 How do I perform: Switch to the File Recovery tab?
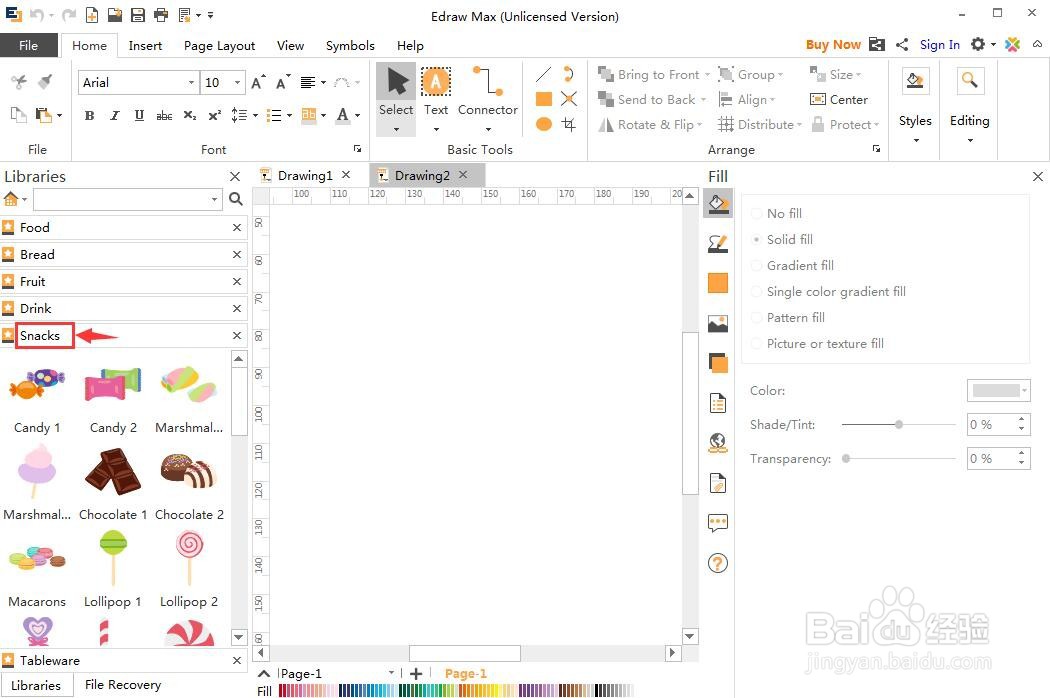[123, 685]
